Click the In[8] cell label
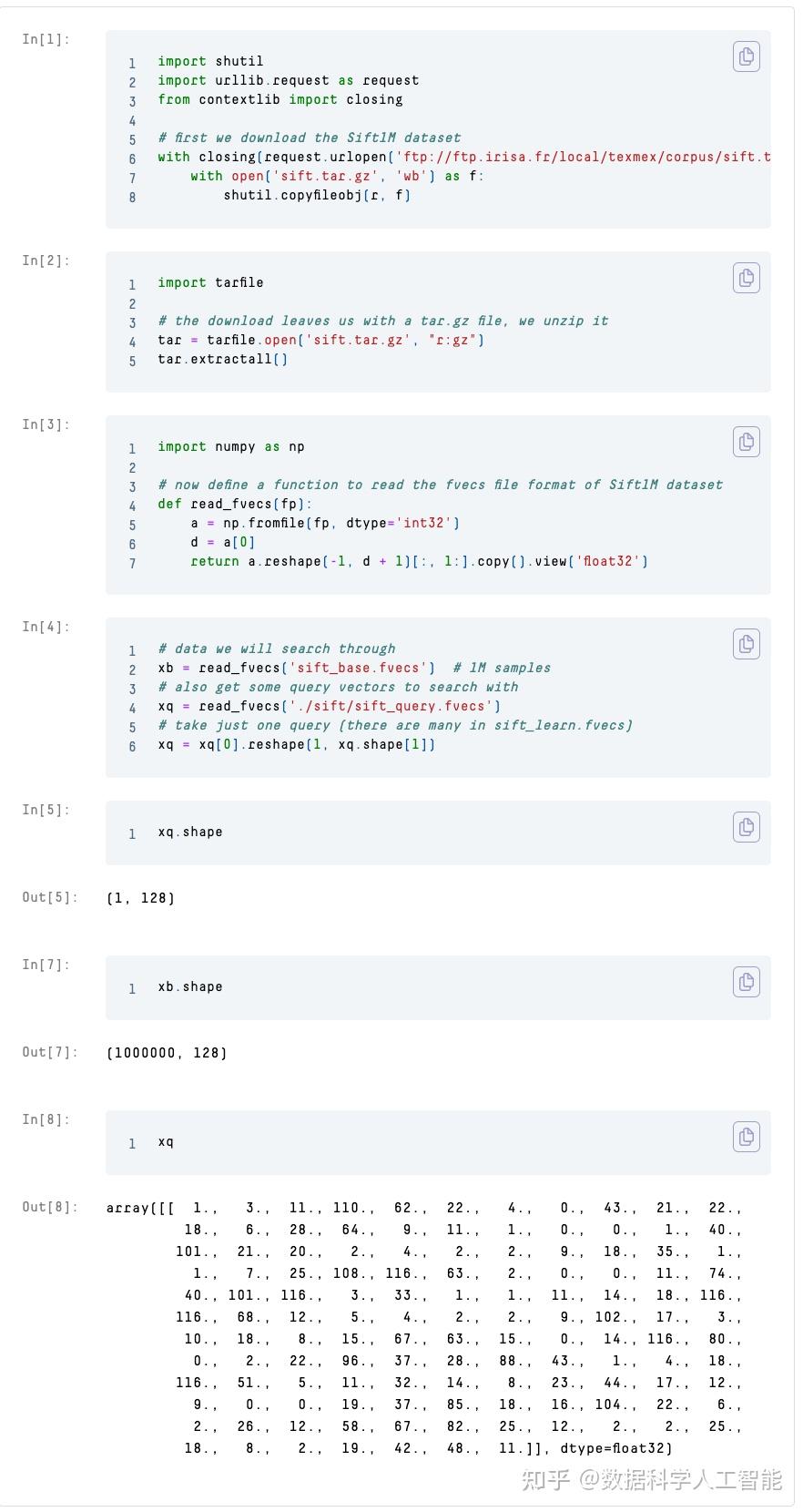The height and width of the screenshot is (1512, 803). [46, 1119]
